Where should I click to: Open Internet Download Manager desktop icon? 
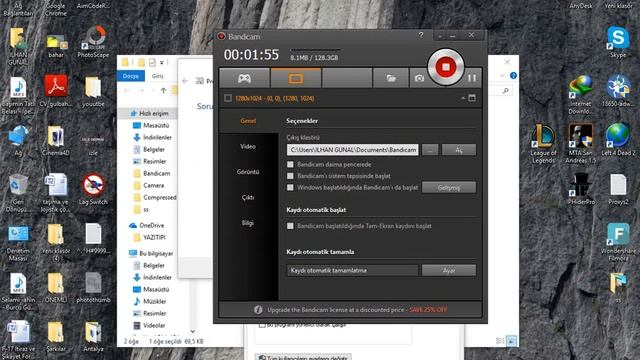point(580,95)
